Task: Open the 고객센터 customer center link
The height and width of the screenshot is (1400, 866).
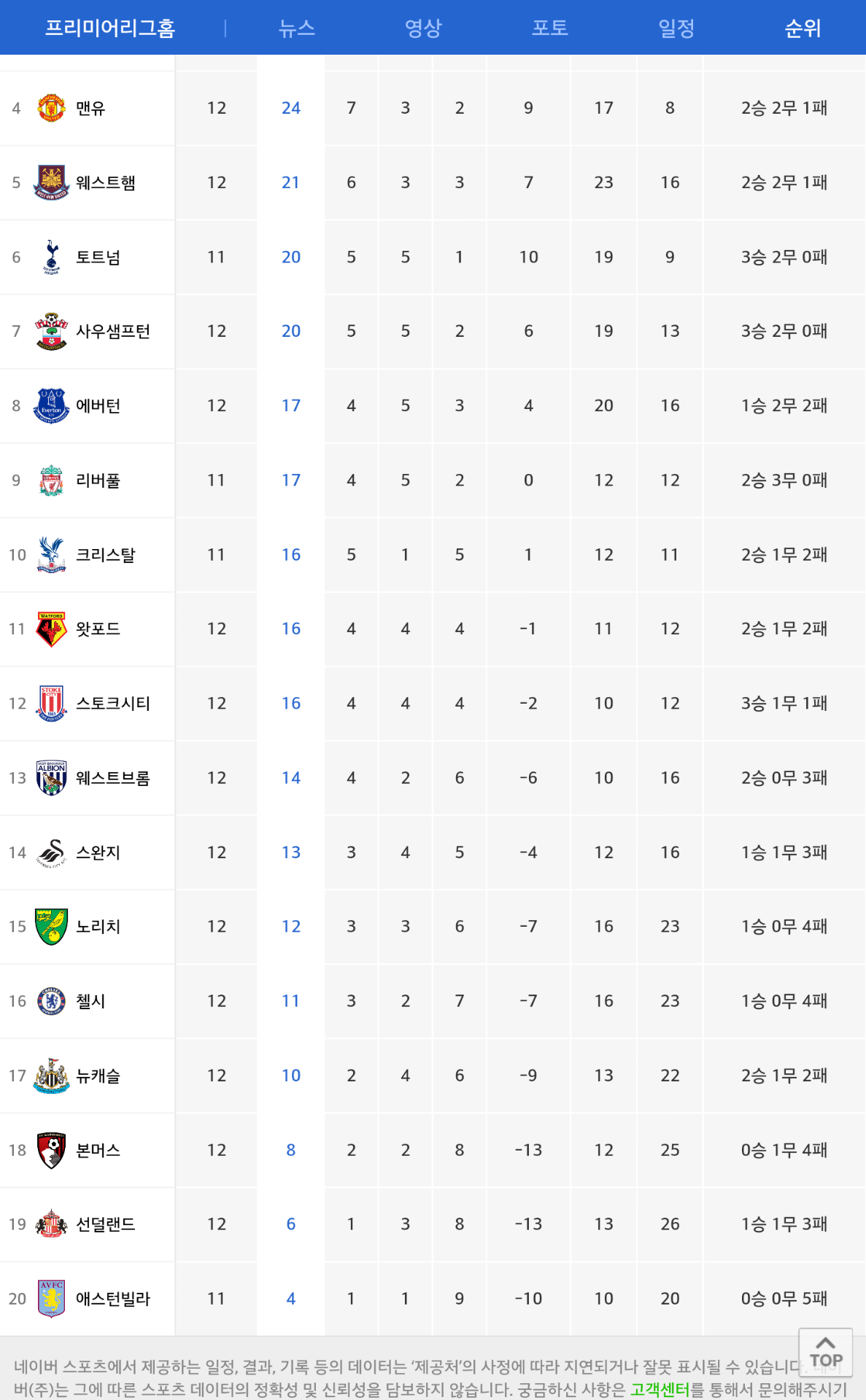Action: coord(660,1389)
